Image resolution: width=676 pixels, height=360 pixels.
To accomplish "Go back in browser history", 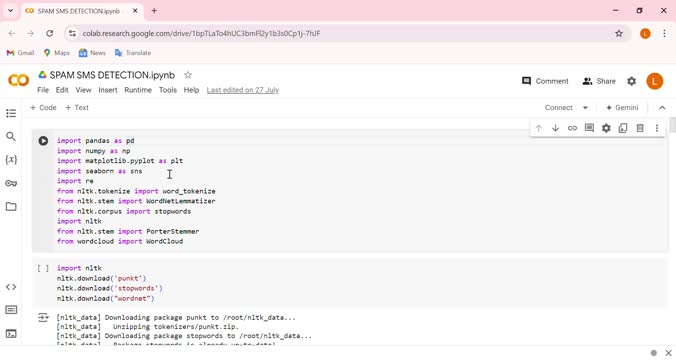I will (x=12, y=33).
